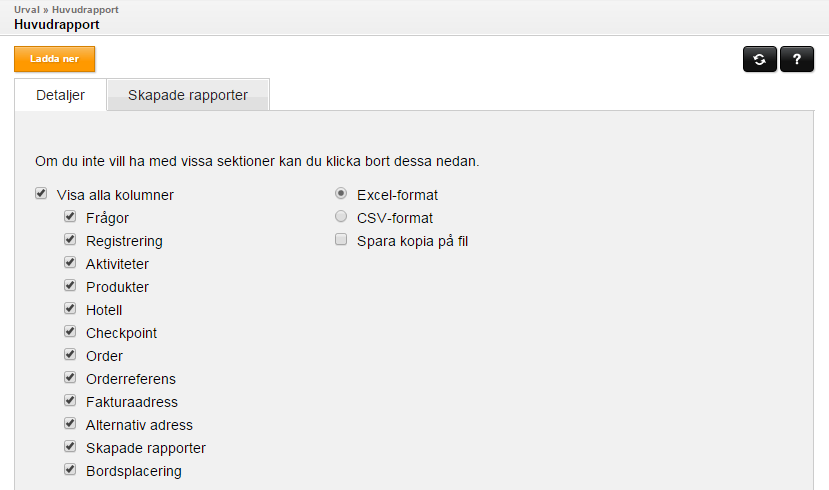Uncheck the Checkpoint checkbox

pos(70,331)
